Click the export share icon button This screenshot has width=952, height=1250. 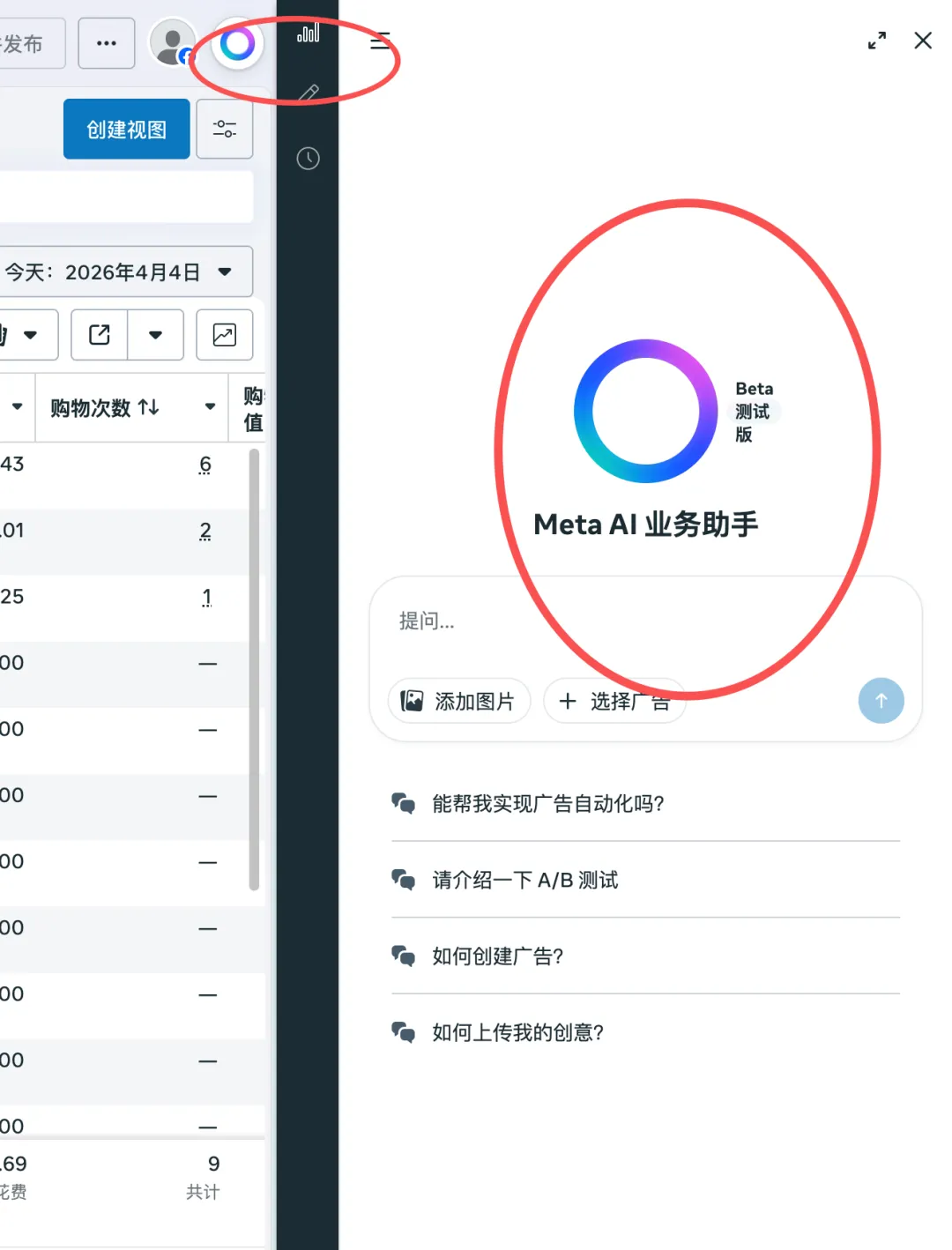pos(100,335)
